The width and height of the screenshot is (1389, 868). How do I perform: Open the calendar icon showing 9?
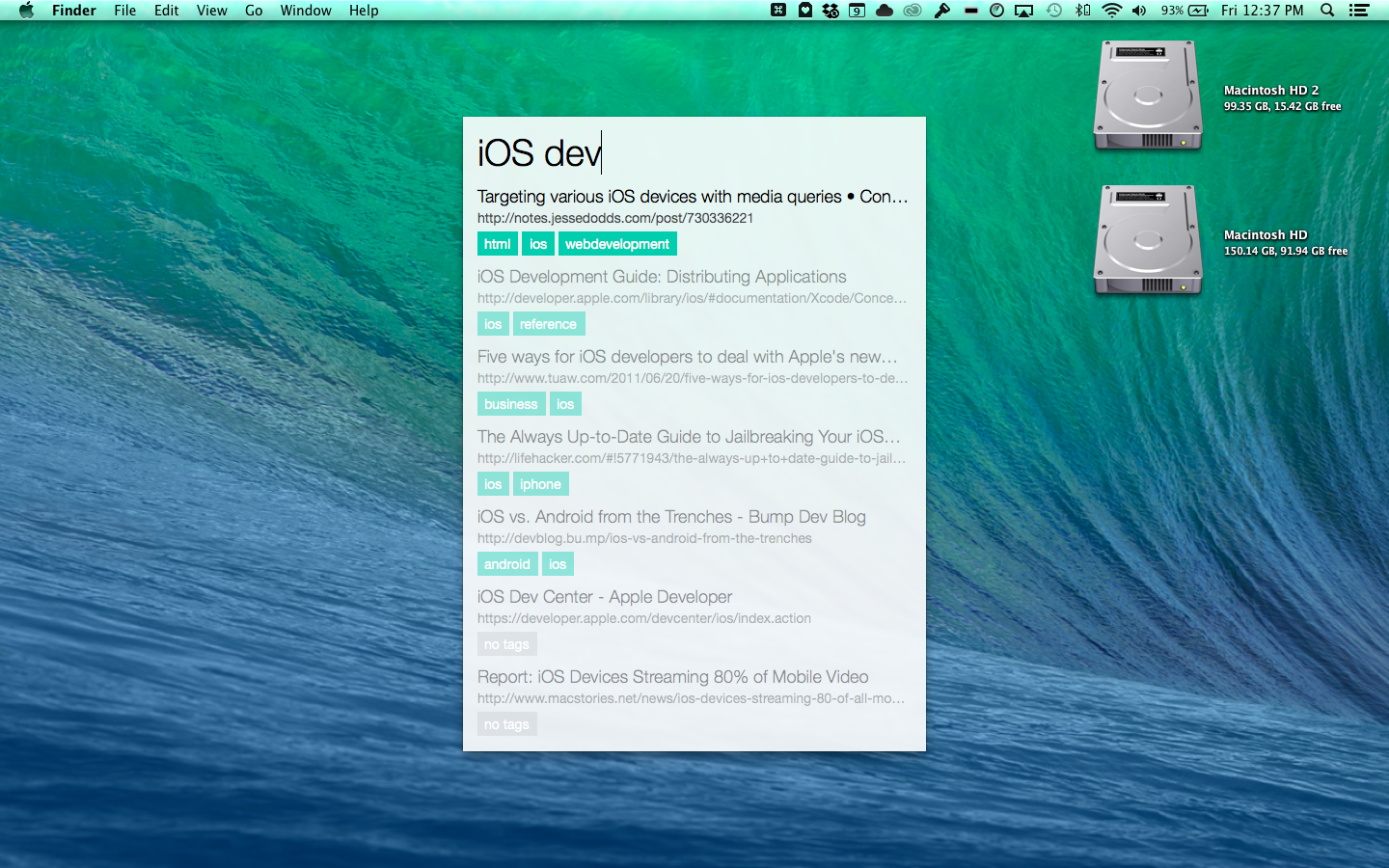click(x=857, y=11)
